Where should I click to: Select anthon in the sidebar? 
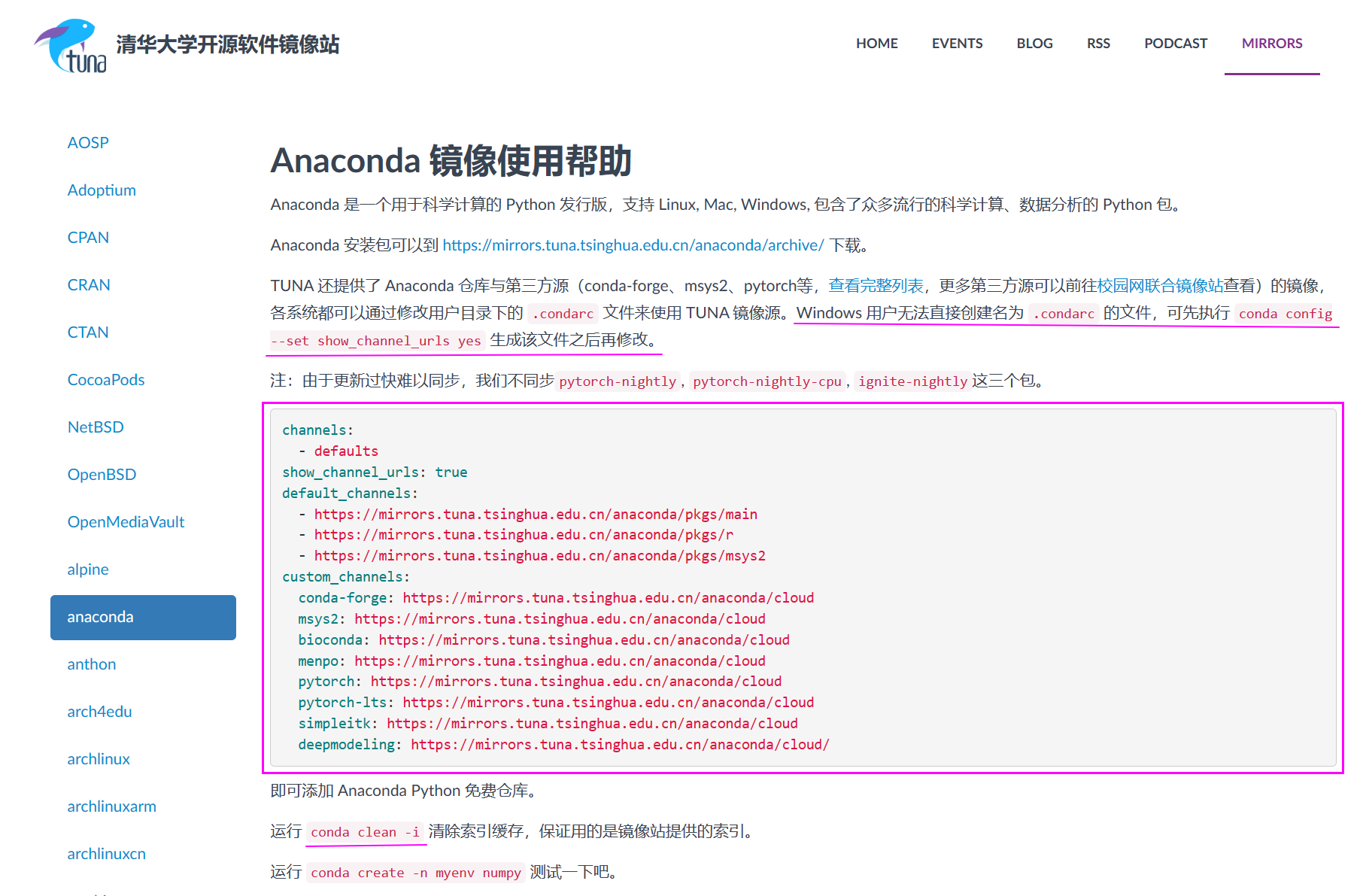[92, 664]
